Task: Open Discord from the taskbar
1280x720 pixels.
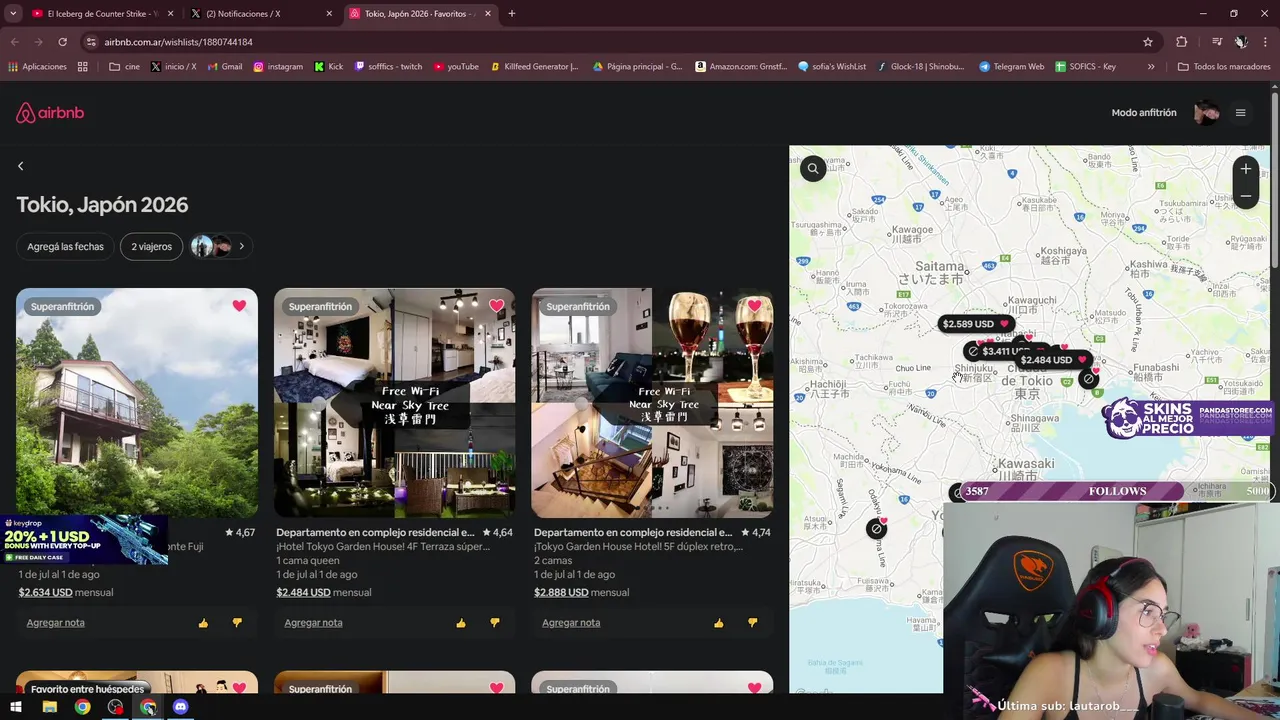Action: (x=180, y=707)
